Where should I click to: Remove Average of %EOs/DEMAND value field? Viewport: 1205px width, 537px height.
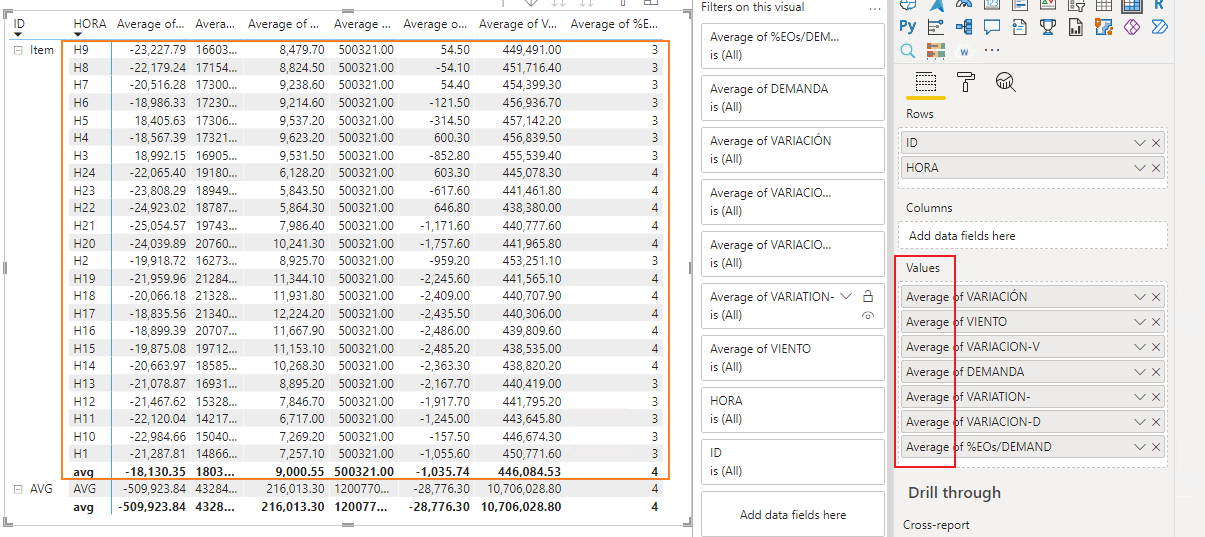click(x=1156, y=447)
